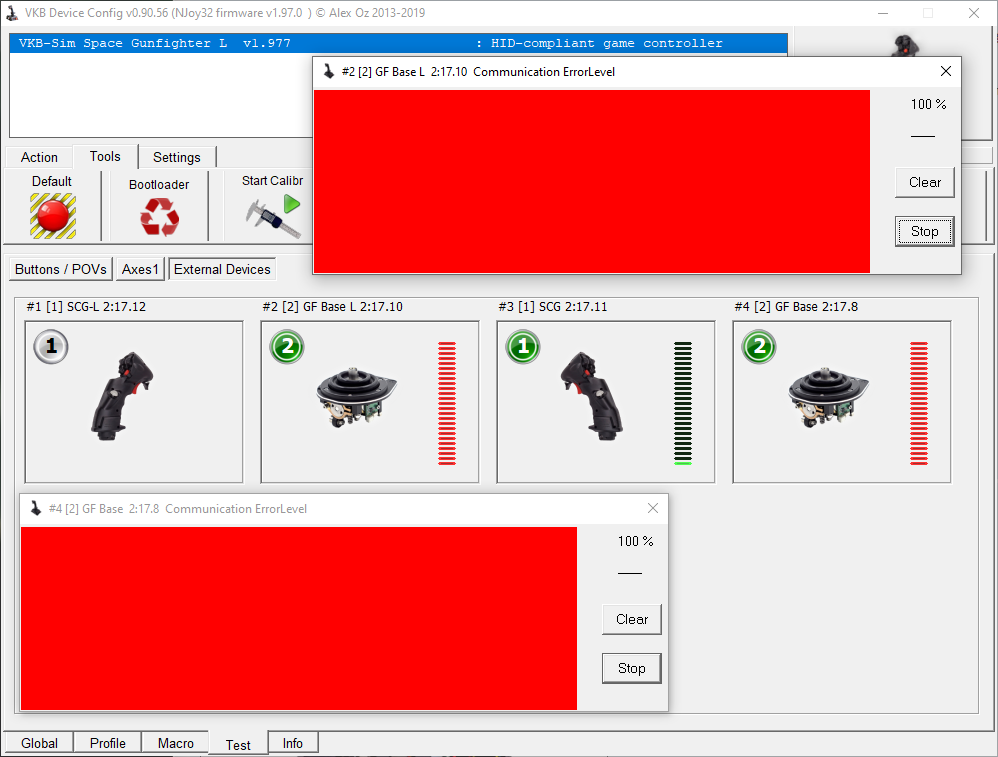Click the #3 SCG joystick grip image
Image resolution: width=998 pixels, height=757 pixels.
coord(592,396)
